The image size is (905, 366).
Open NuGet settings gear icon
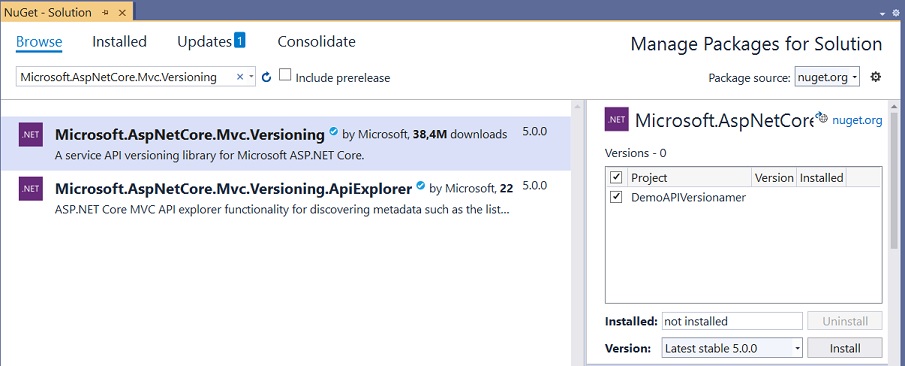876,77
